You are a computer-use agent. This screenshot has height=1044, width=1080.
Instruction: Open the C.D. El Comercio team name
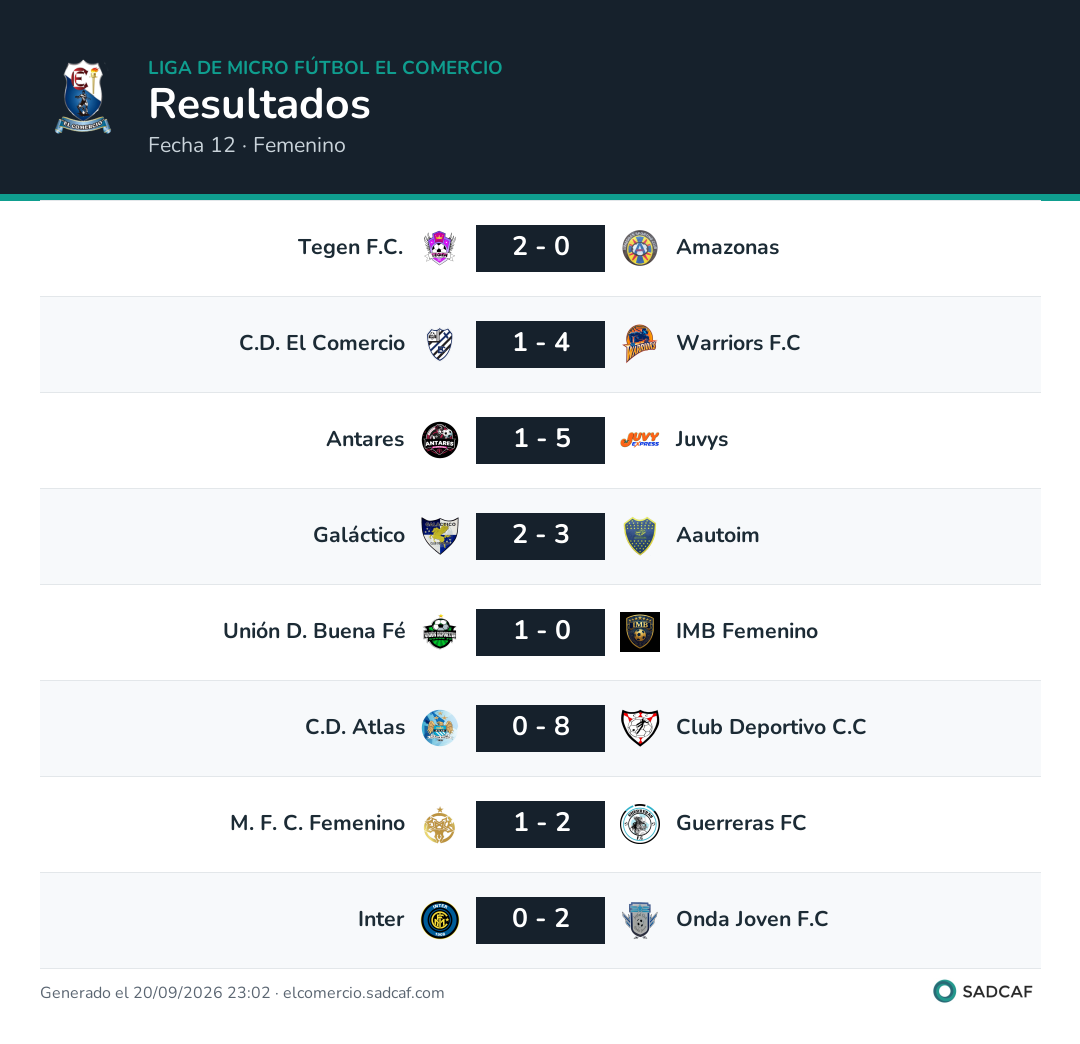coord(322,343)
